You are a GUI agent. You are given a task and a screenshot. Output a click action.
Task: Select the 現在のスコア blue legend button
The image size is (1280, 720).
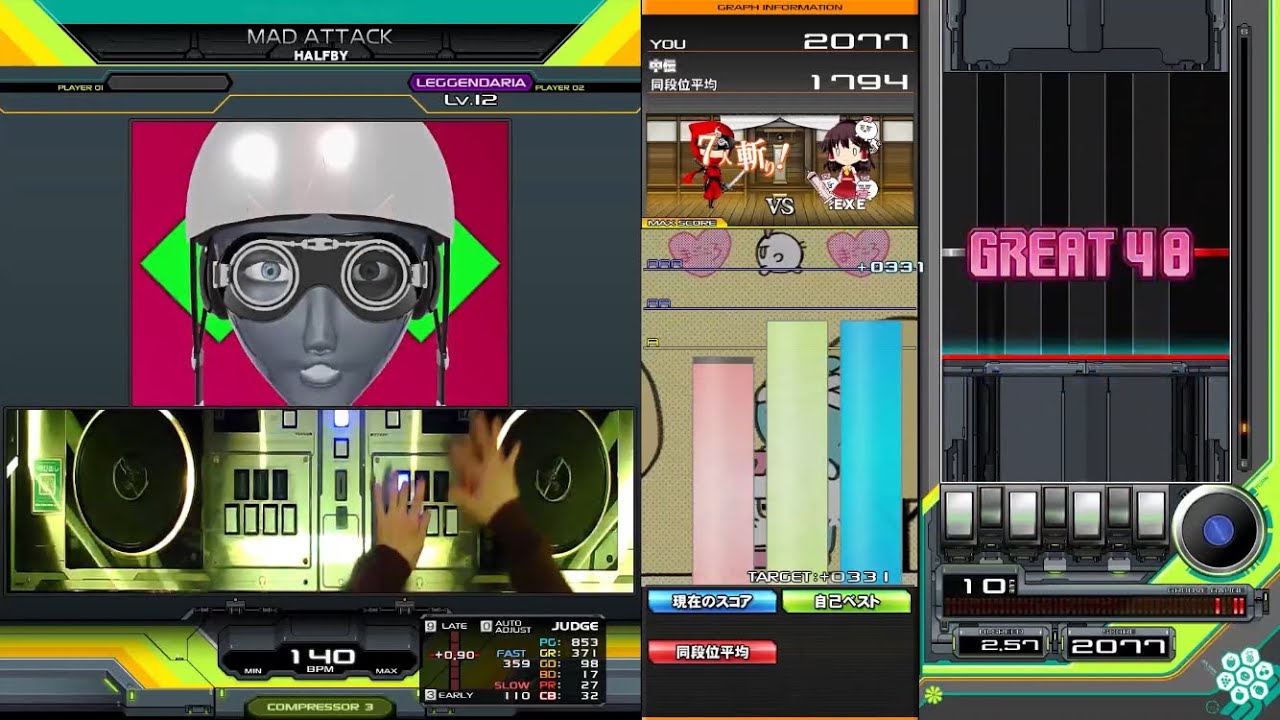712,601
